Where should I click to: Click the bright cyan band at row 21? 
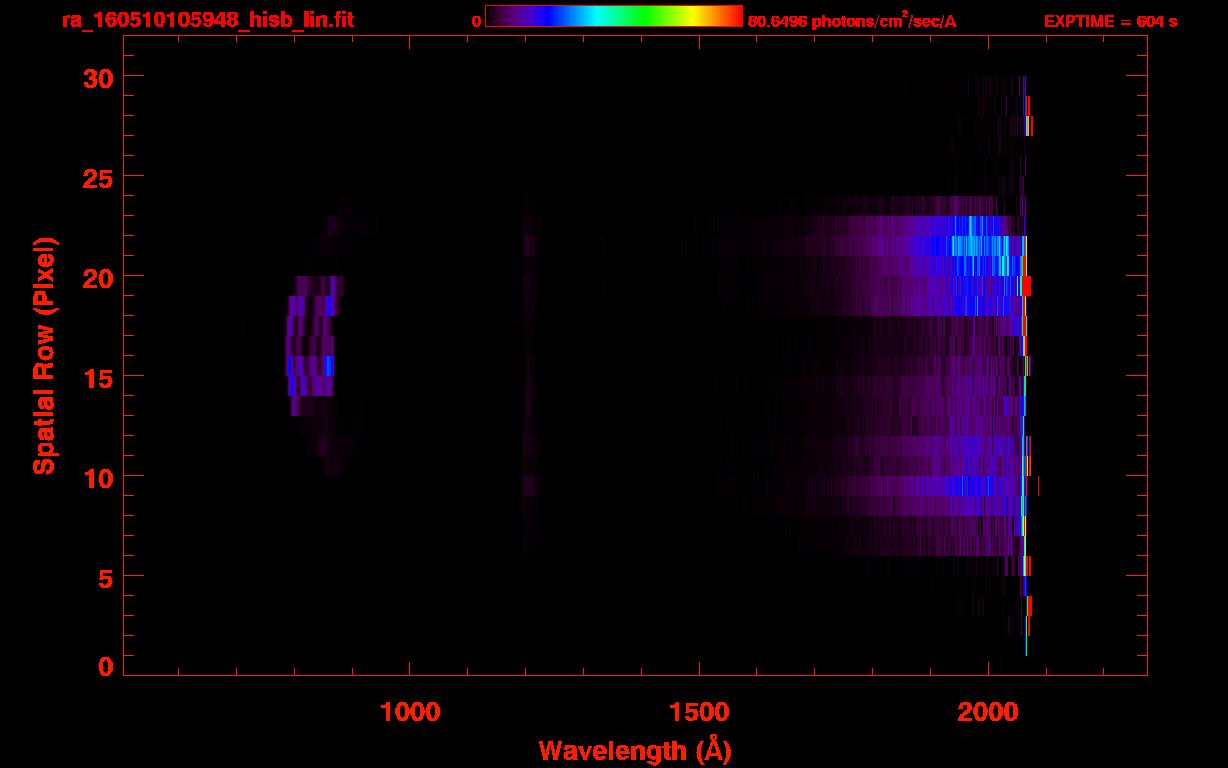(975, 246)
